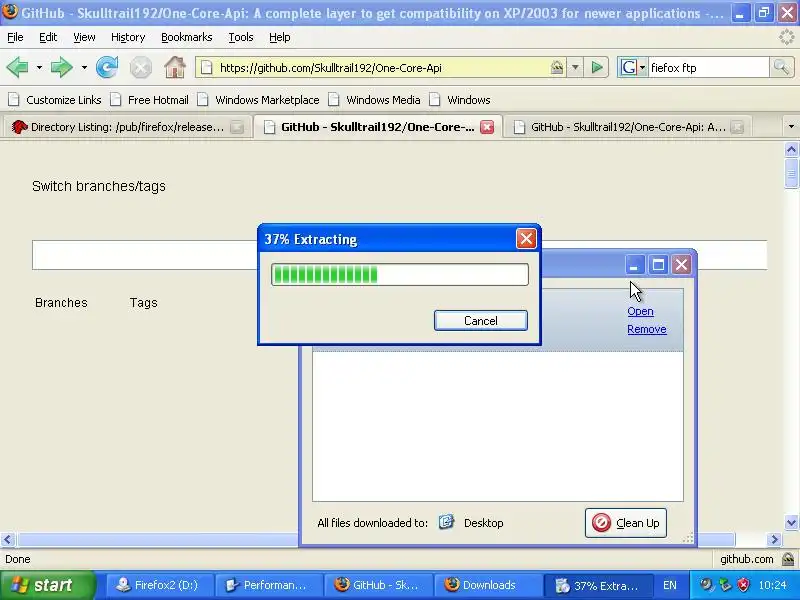Viewport: 800px width, 600px height.
Task: Reload the current page
Action: coord(107,67)
